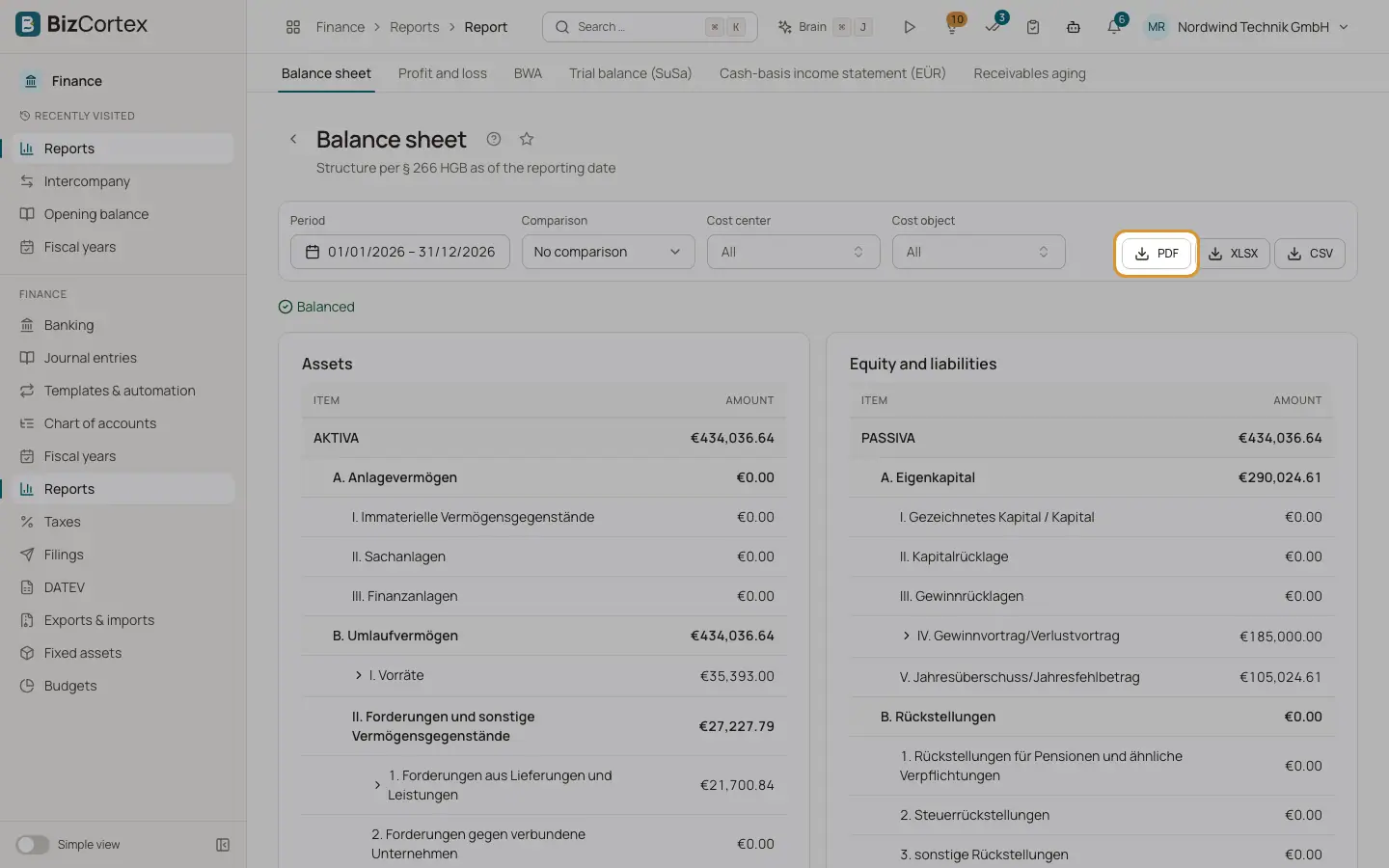Click V. Jahresüberschuss/Jahresfehlbetrag row
The image size is (1389, 868).
pos(1092,677)
